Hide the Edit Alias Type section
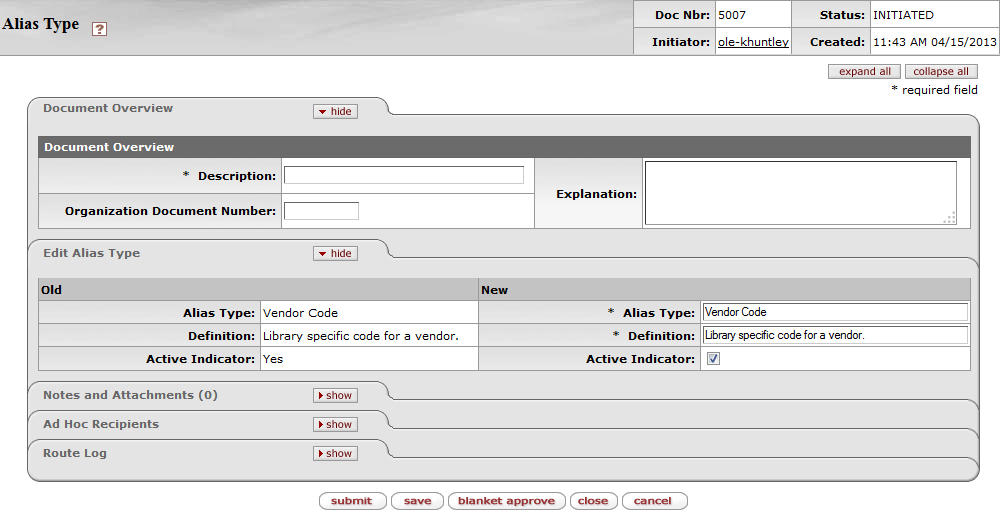1000x517 pixels. point(335,254)
